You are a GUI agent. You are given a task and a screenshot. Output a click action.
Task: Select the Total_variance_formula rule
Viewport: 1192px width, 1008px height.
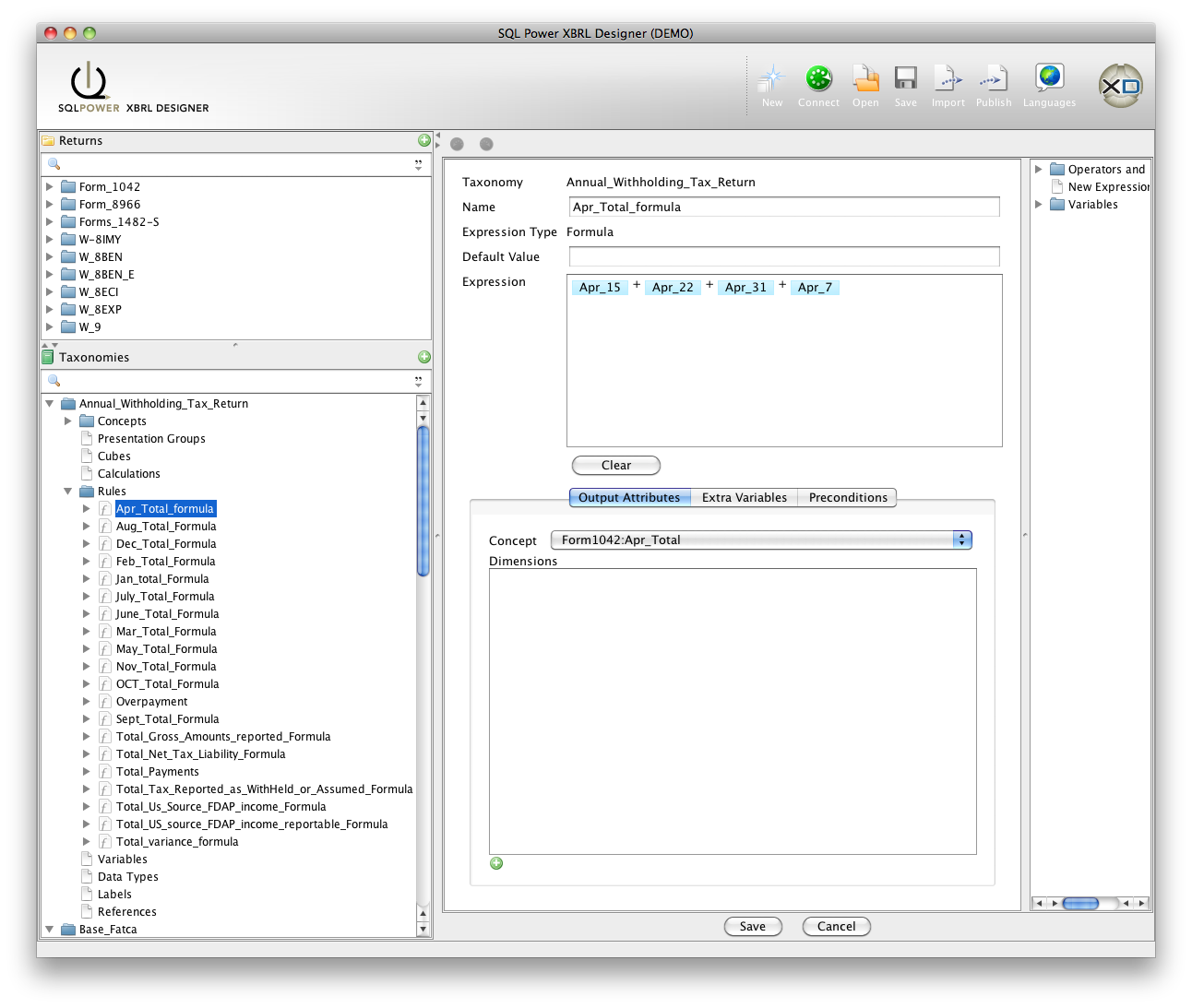click(x=177, y=841)
